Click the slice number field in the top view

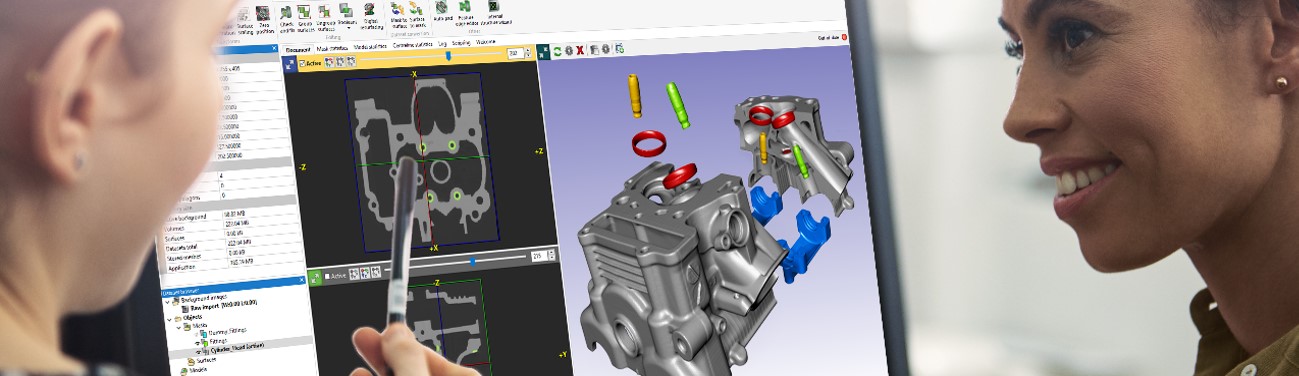click(516, 53)
